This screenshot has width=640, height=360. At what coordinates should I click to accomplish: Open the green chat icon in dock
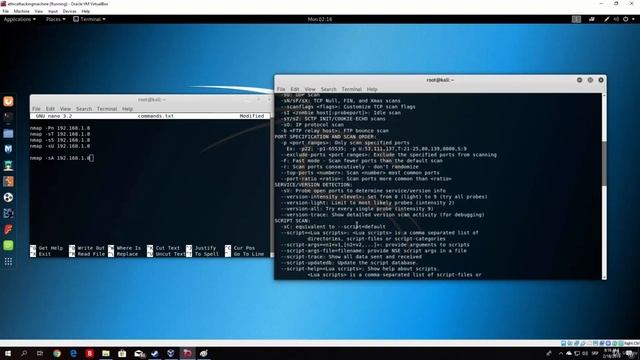8,245
